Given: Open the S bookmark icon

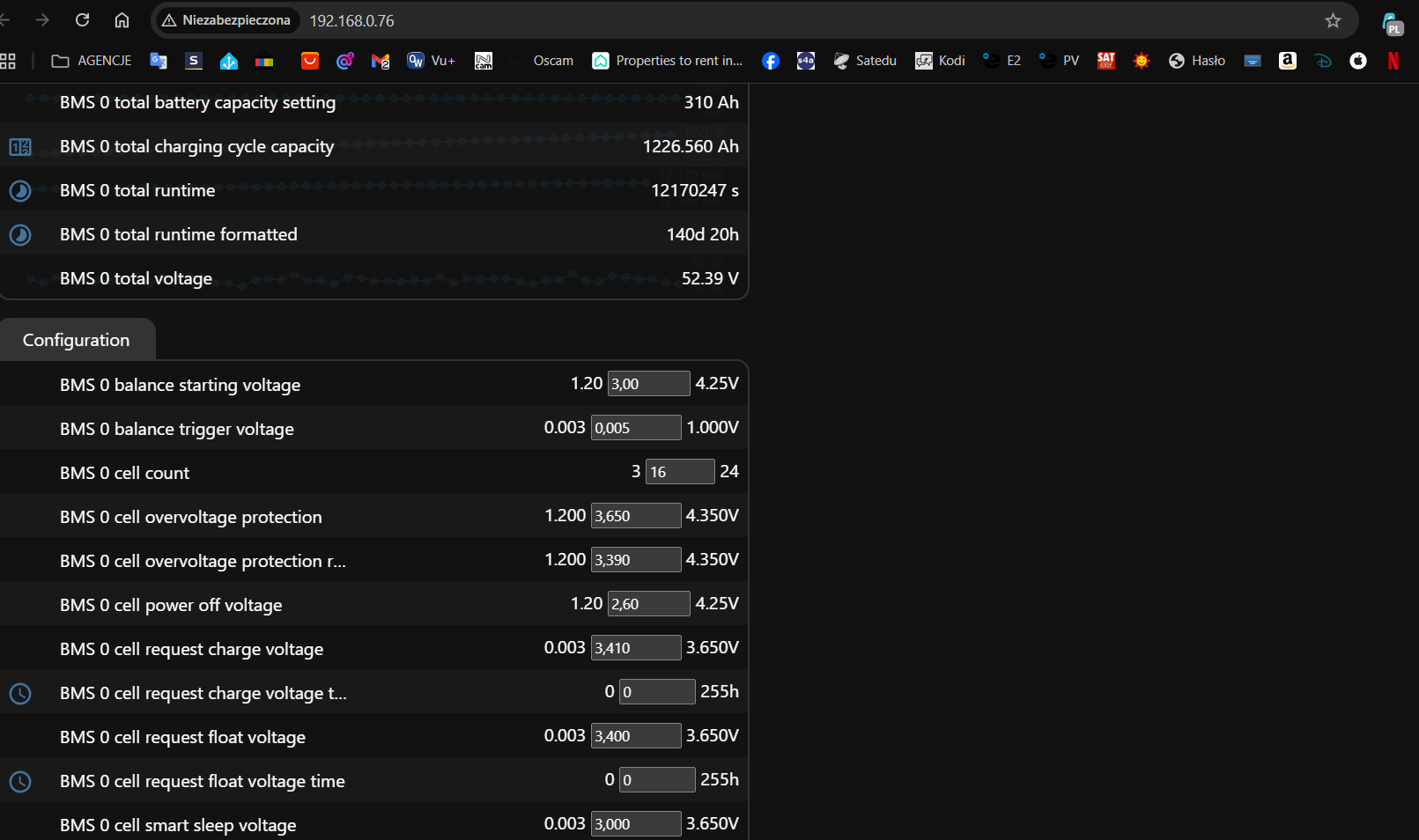Looking at the screenshot, I should coord(194,61).
